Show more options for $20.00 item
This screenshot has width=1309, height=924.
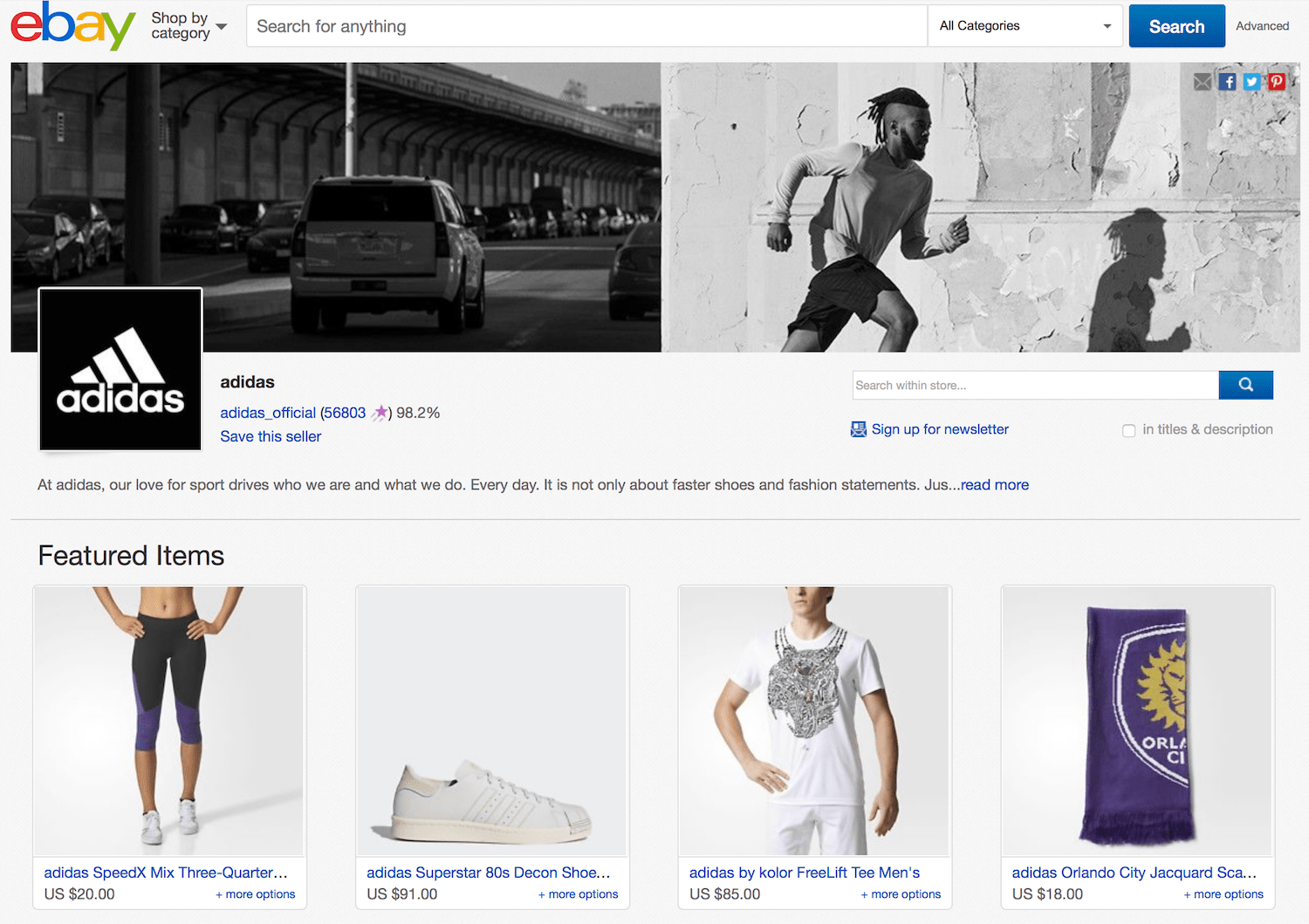click(x=255, y=894)
